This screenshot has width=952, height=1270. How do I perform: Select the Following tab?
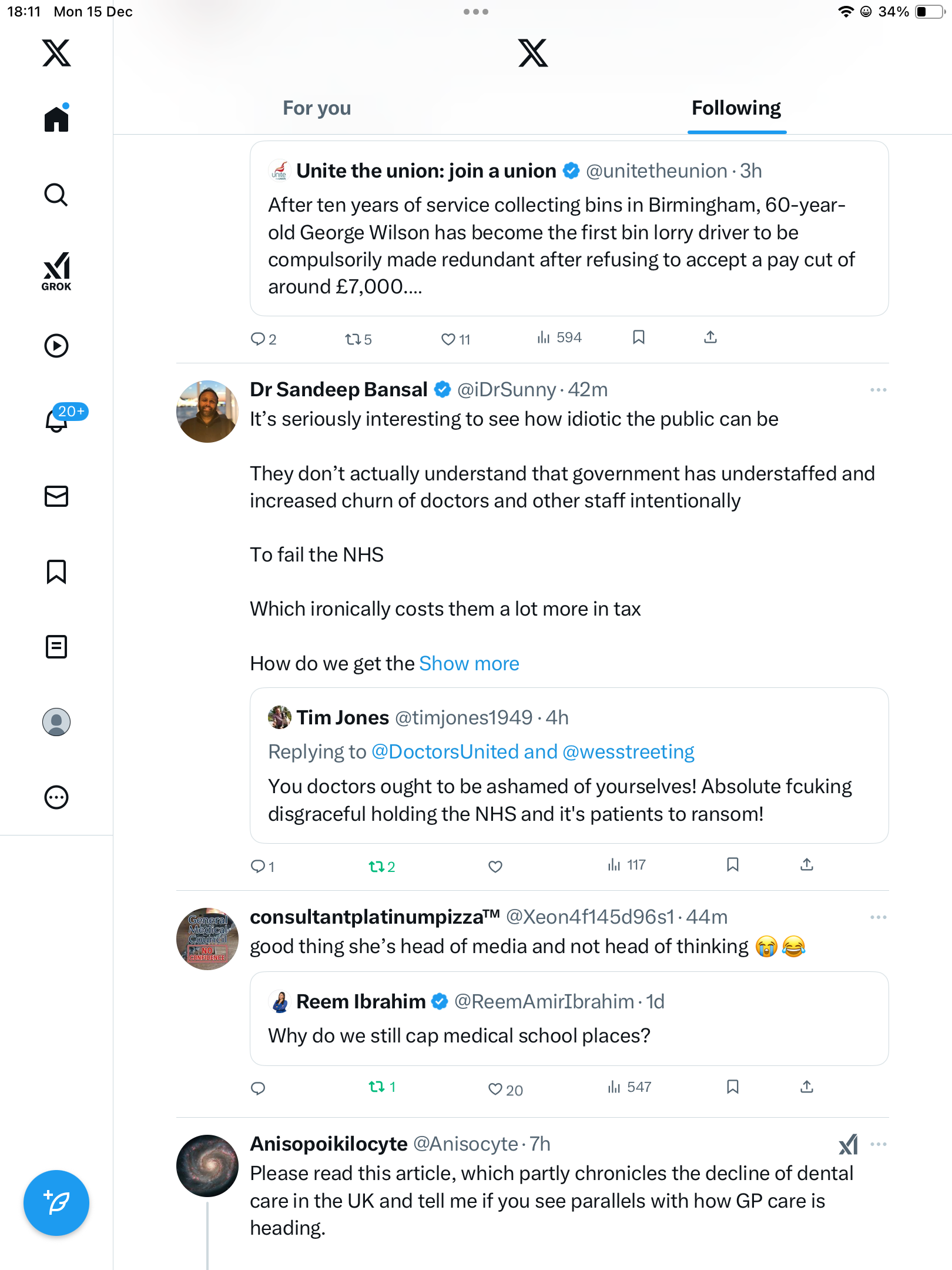point(736,108)
